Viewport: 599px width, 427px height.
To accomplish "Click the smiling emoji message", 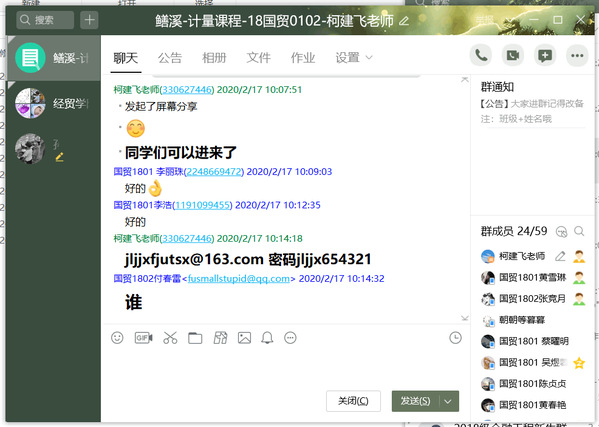I will 136,128.
